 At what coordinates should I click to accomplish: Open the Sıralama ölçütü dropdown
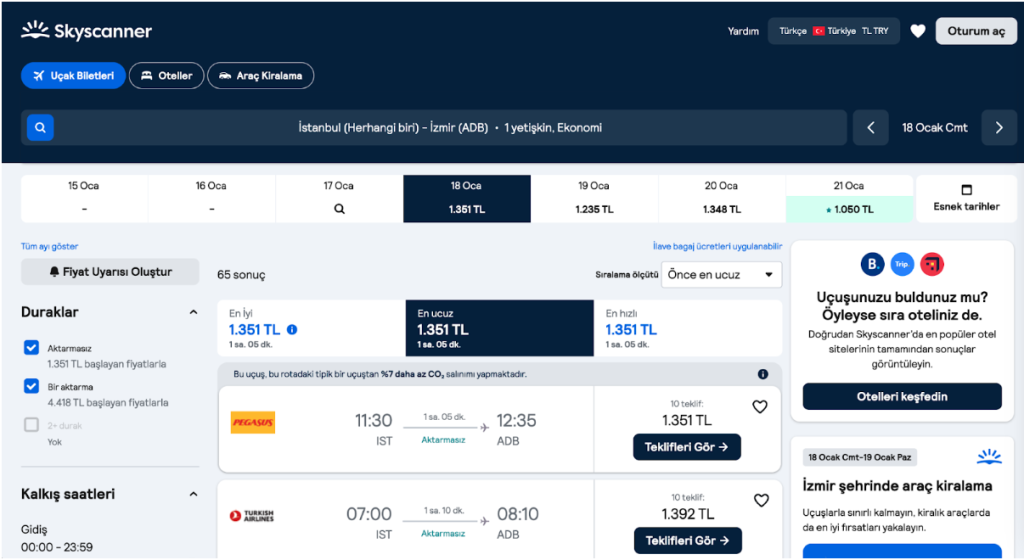(x=721, y=275)
